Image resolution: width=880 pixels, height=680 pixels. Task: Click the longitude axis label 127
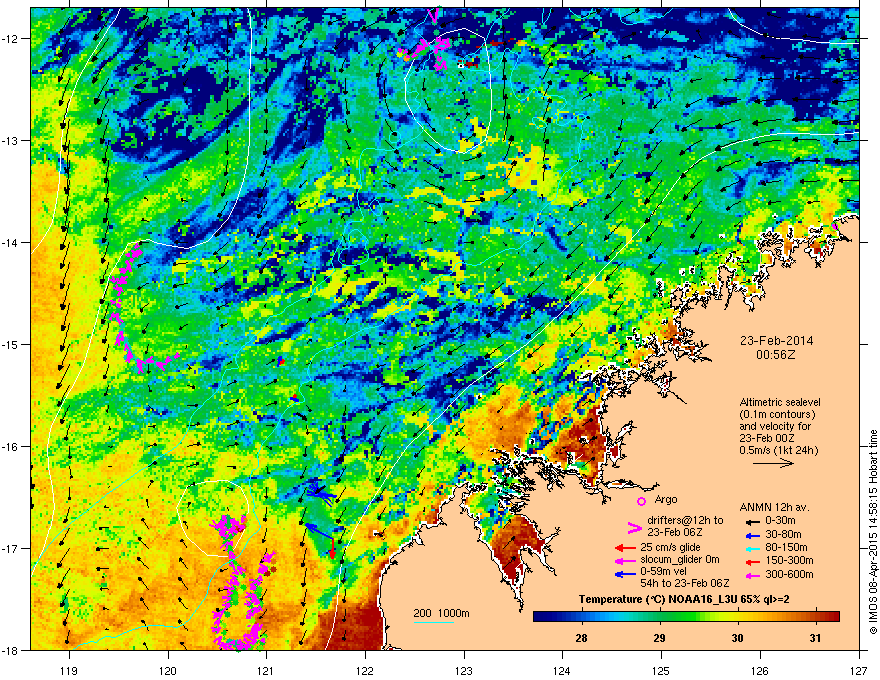[859, 670]
